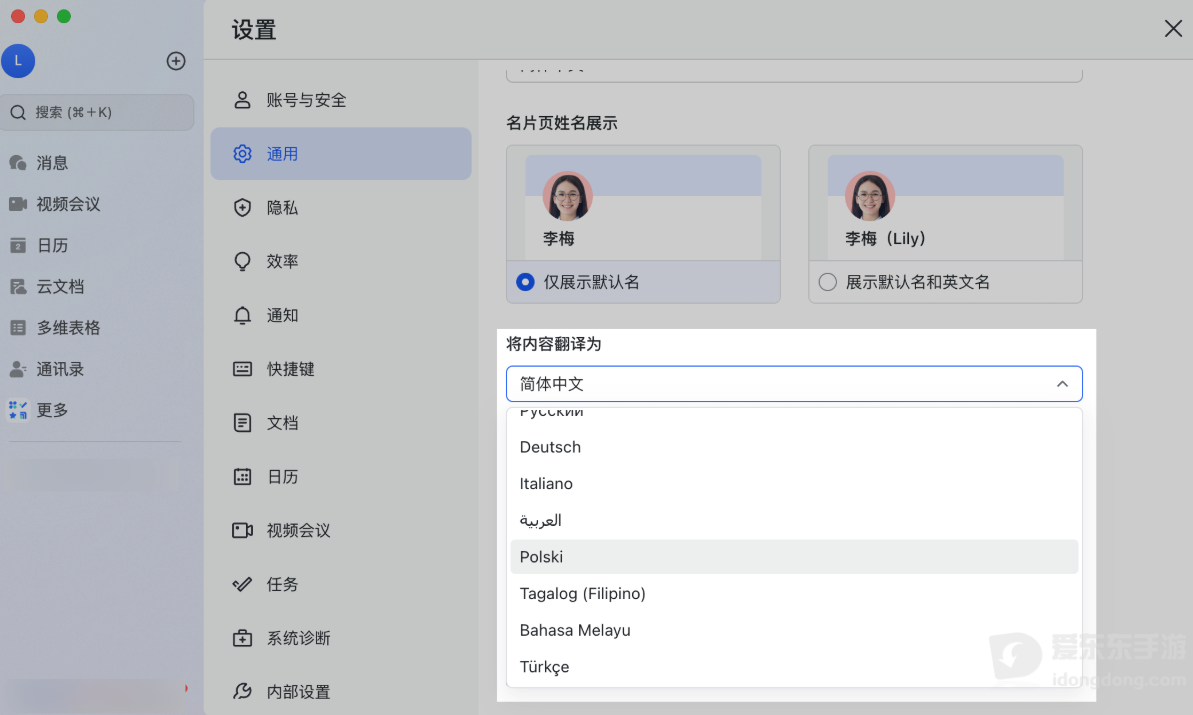The image size is (1193, 715).
Task: Open 通知 settings section
Action: click(341, 315)
